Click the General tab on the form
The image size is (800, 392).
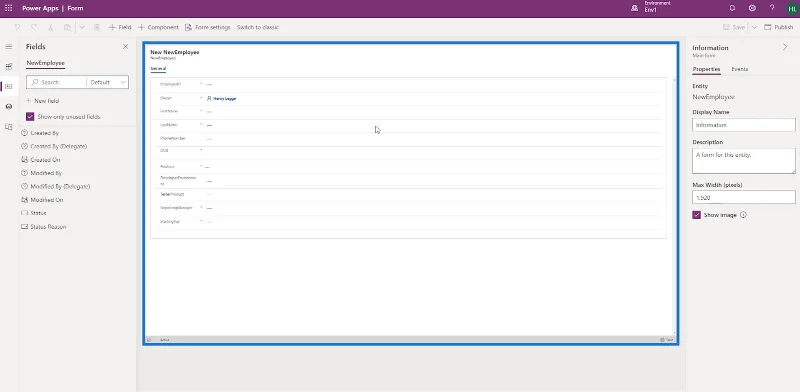[x=158, y=68]
